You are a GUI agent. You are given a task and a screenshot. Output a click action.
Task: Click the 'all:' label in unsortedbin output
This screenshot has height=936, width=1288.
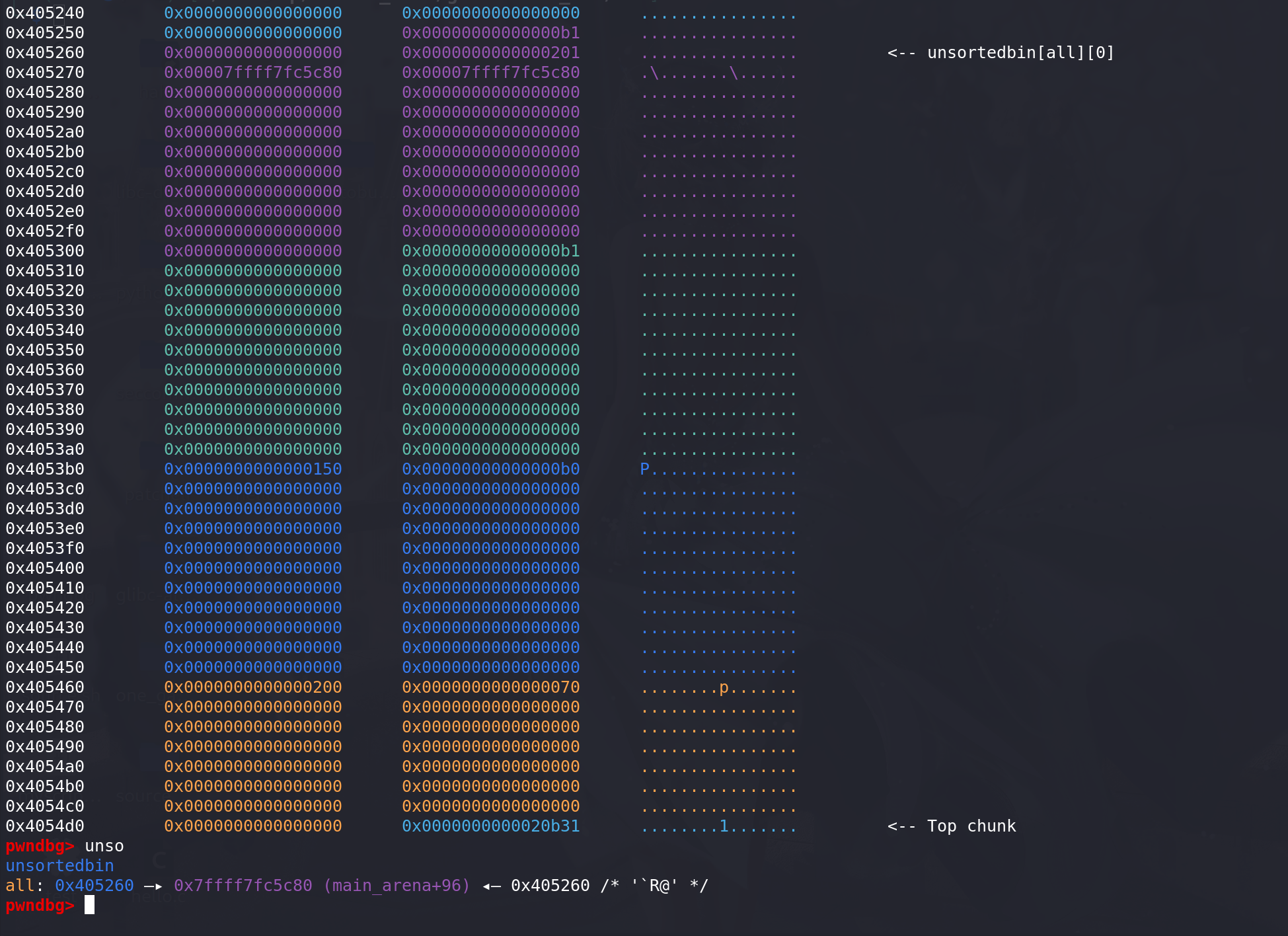click(x=24, y=886)
